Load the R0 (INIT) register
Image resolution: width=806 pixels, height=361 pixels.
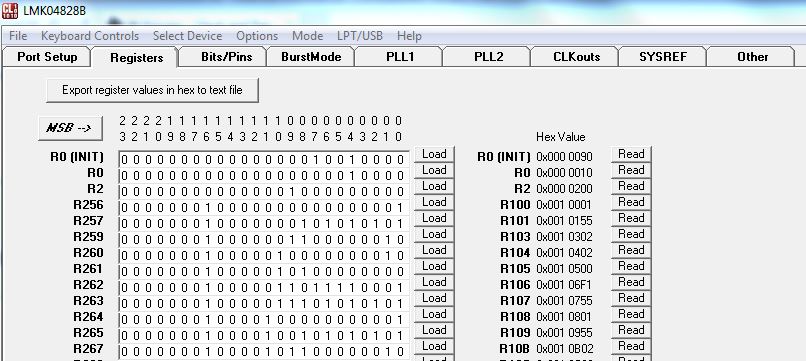pyautogui.click(x=434, y=154)
